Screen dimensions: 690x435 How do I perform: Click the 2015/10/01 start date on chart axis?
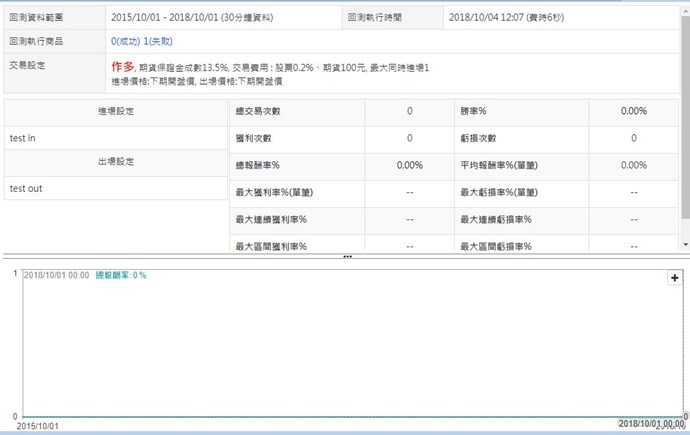38,425
